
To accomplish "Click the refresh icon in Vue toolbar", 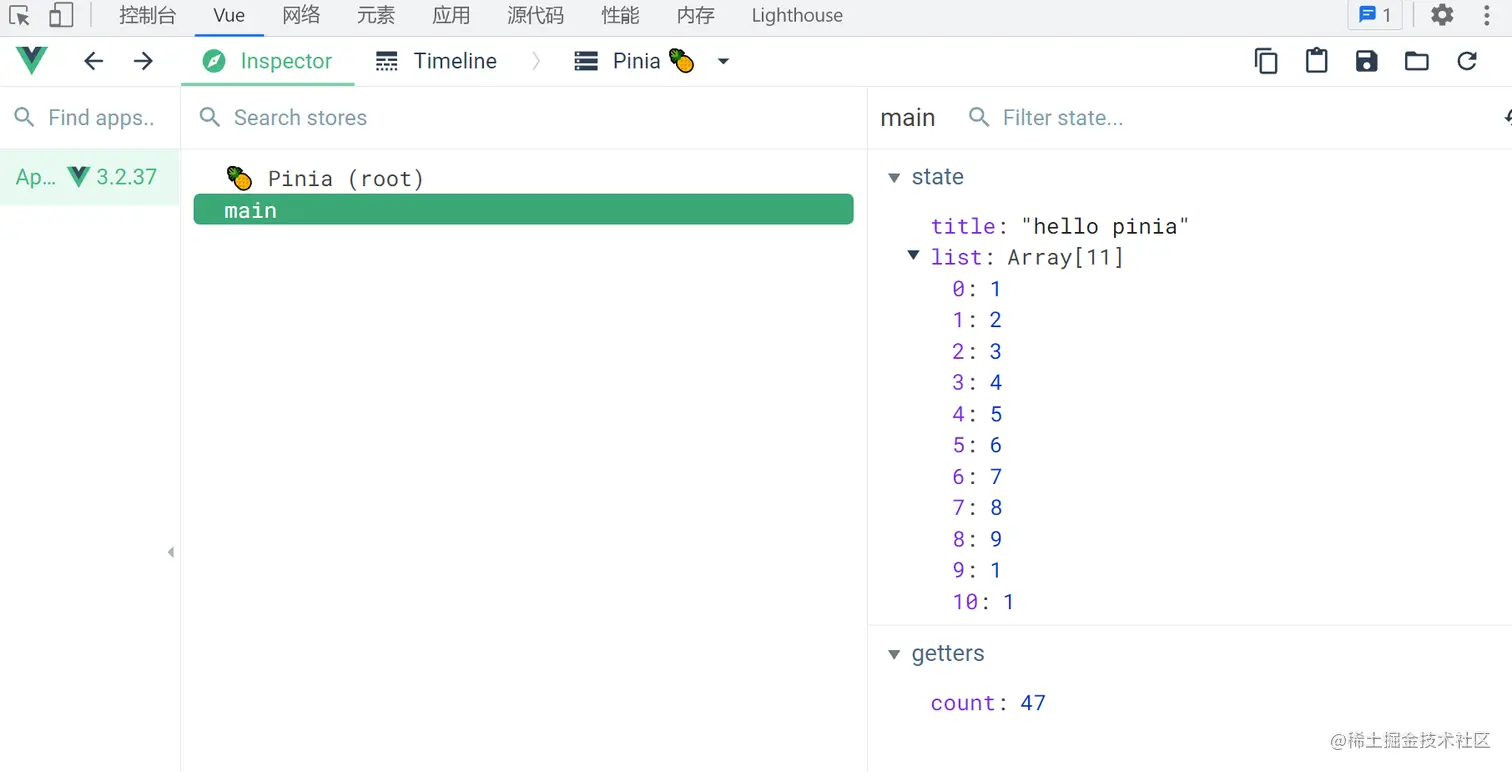I will [x=1467, y=61].
